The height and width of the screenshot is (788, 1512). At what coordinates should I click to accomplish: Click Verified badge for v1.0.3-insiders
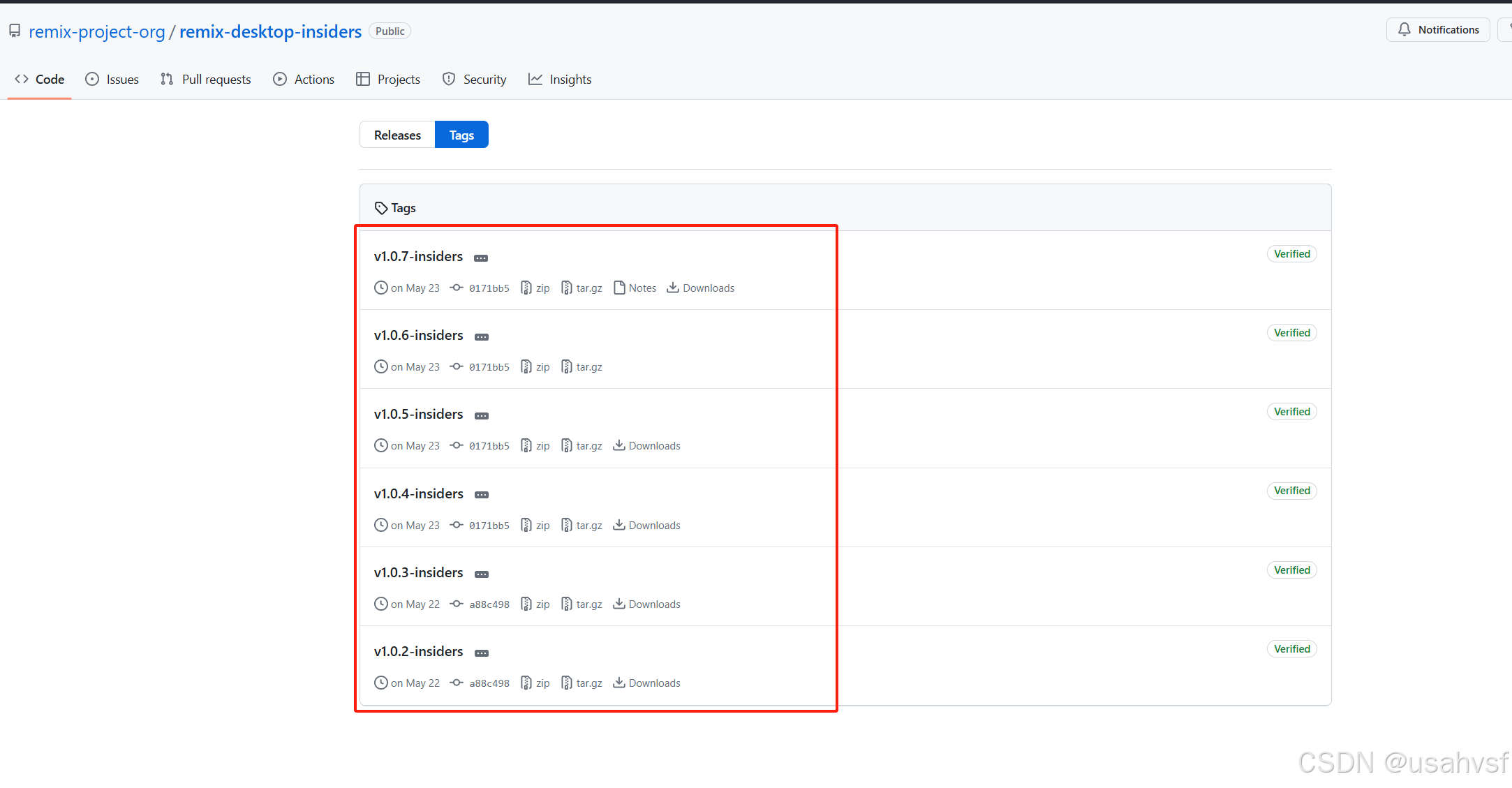pyautogui.click(x=1291, y=570)
